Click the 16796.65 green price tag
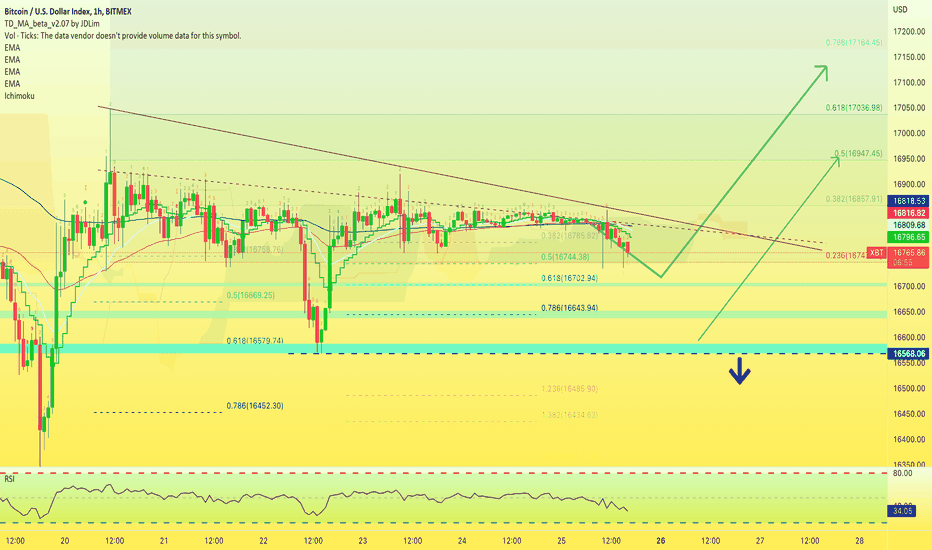932x550 pixels. click(908, 237)
